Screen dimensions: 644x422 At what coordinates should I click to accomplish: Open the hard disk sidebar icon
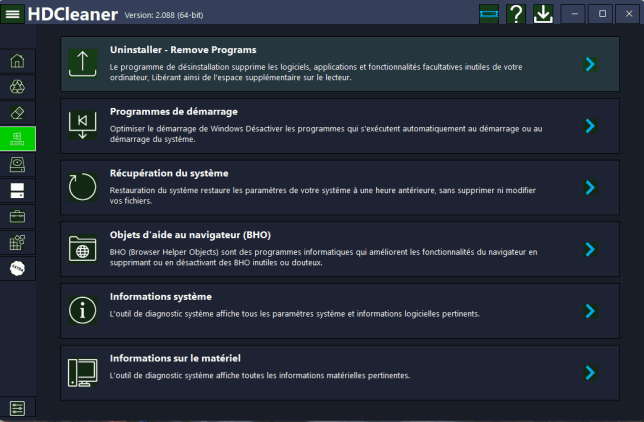coord(18,164)
